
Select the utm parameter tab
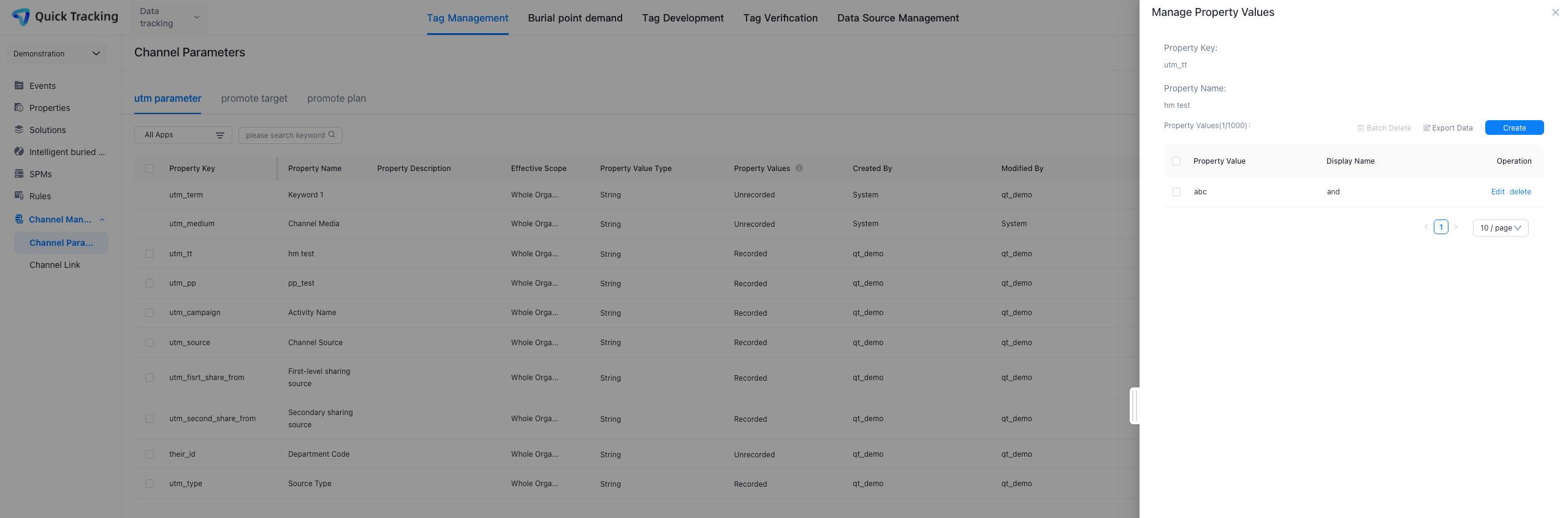click(x=167, y=98)
